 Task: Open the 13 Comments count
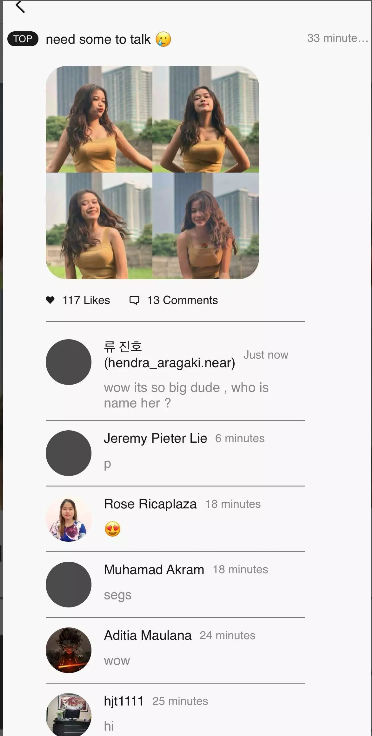[182, 300]
